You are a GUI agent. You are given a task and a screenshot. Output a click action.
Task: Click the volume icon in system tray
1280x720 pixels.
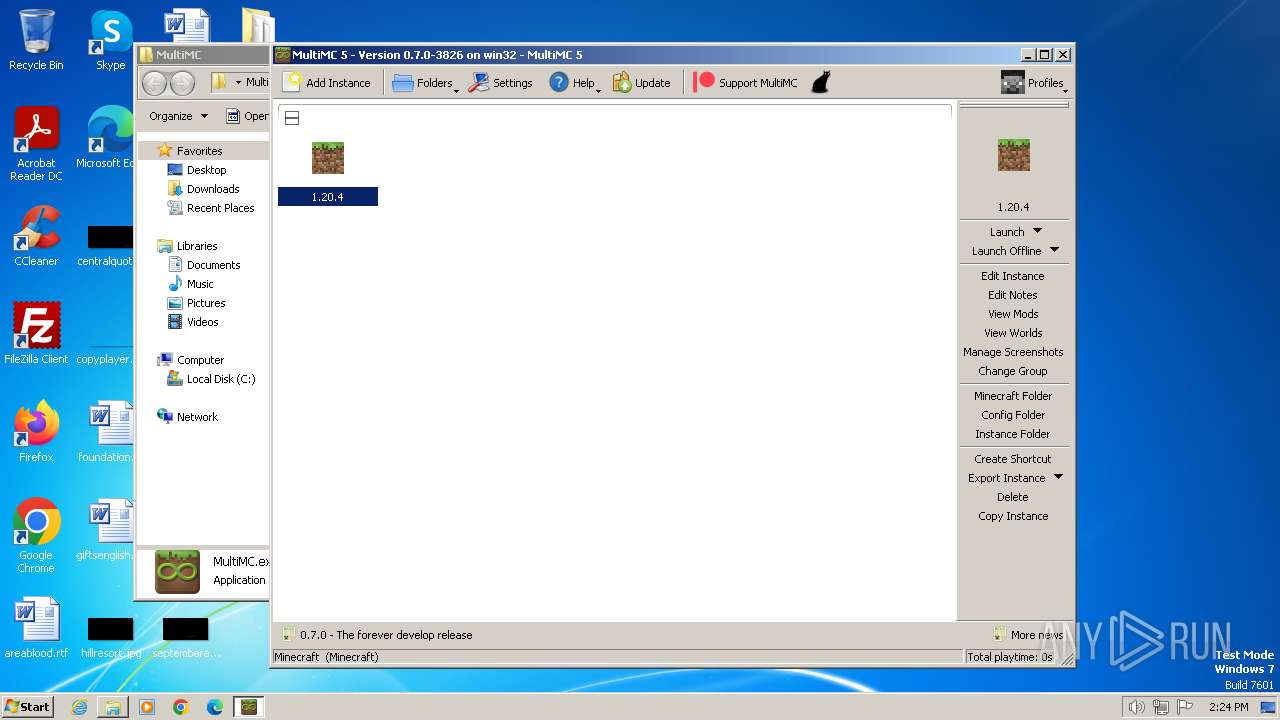pos(1135,707)
